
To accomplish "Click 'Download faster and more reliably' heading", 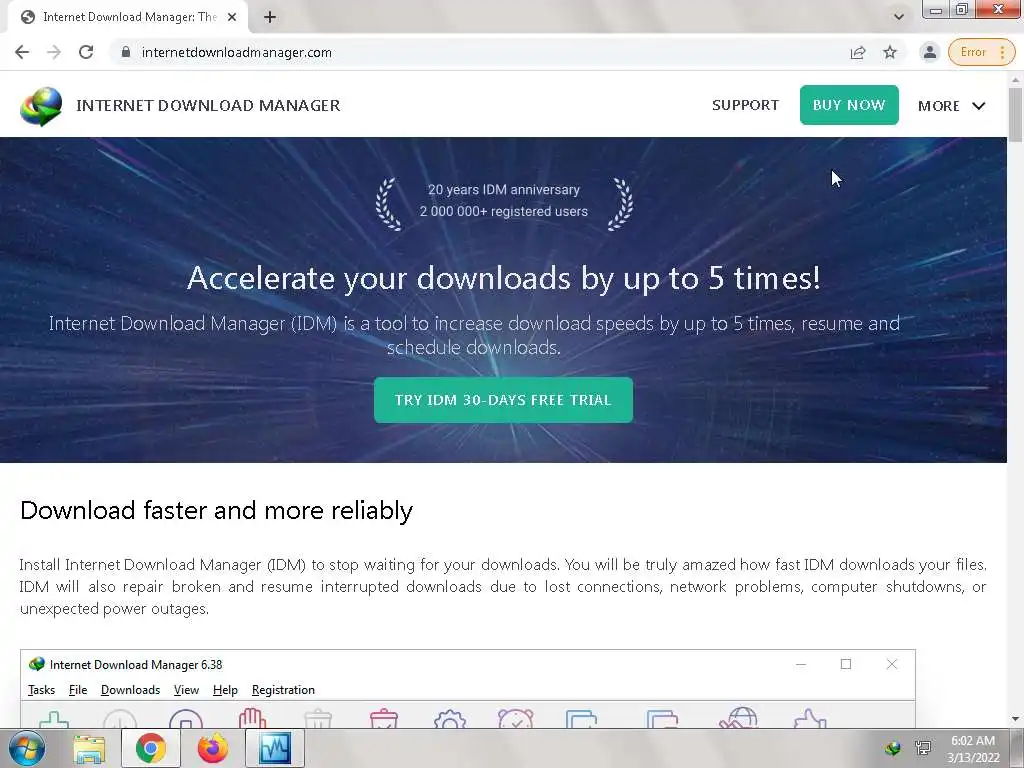I will coord(216,510).
